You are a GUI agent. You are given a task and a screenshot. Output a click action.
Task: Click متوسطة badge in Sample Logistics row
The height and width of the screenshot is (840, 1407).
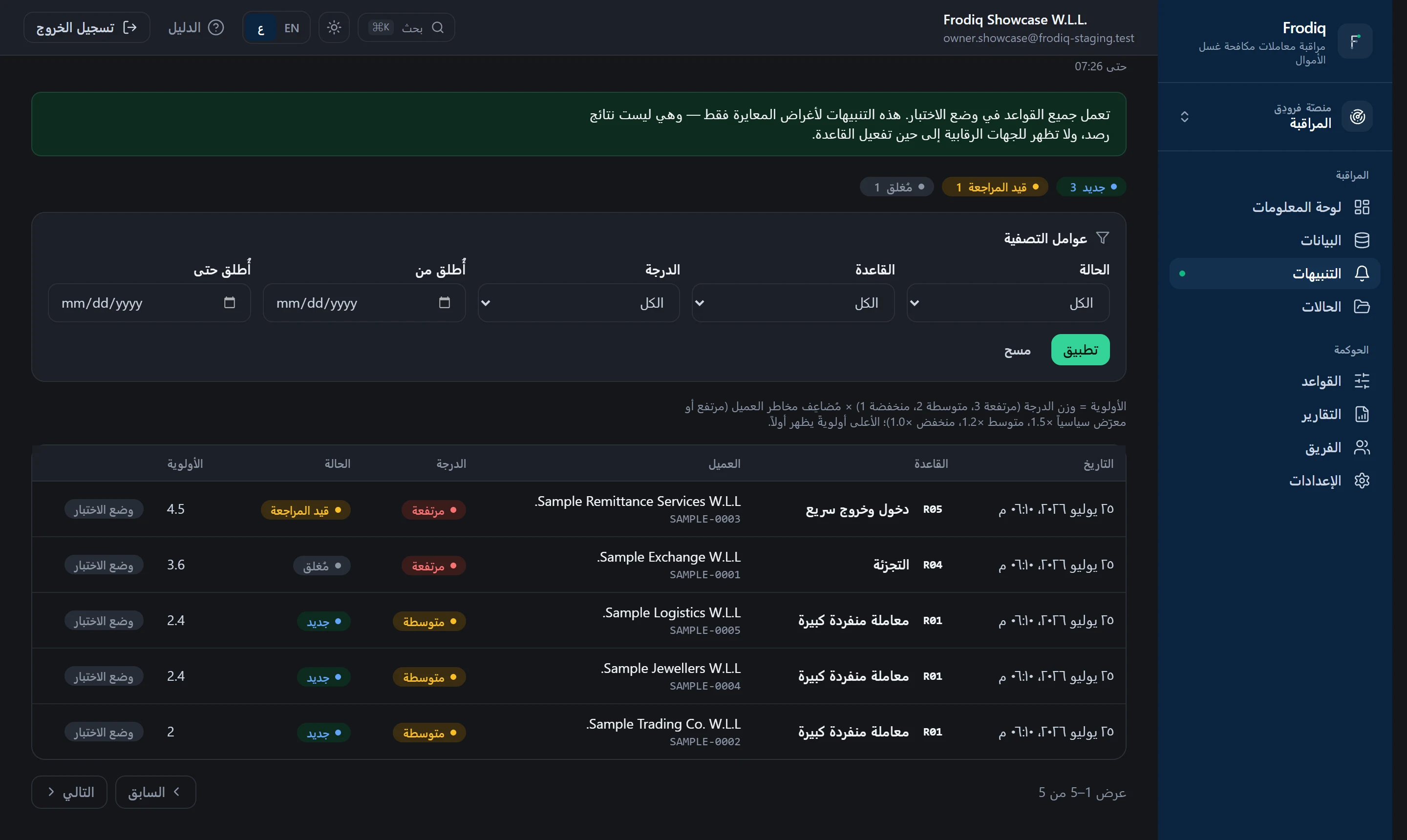click(429, 621)
